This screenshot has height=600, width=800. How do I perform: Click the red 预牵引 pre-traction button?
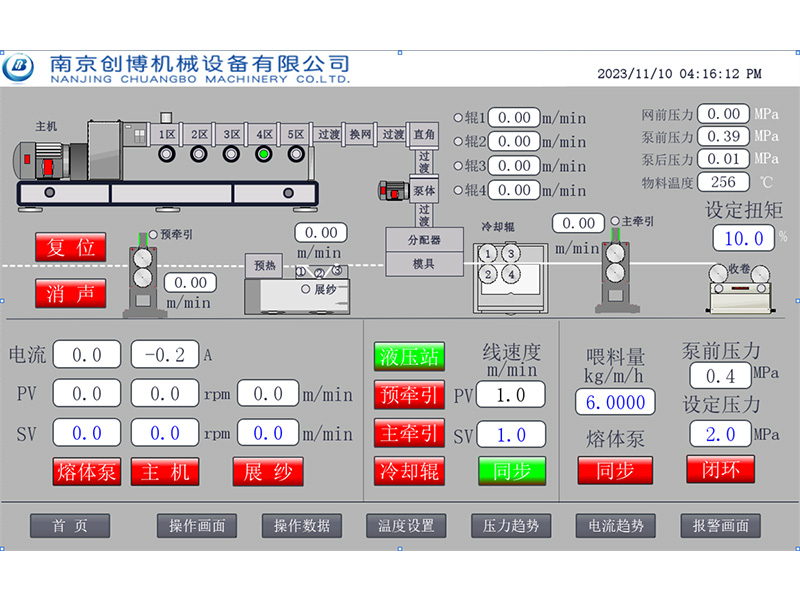pyautogui.click(x=409, y=395)
